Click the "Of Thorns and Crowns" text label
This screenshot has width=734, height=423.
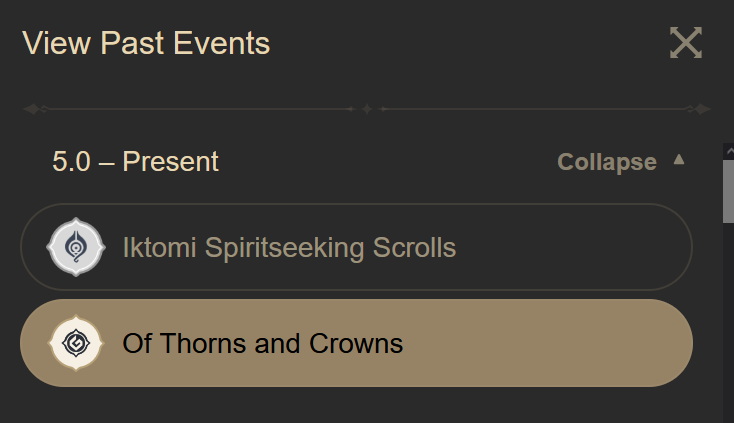pyautogui.click(x=262, y=343)
